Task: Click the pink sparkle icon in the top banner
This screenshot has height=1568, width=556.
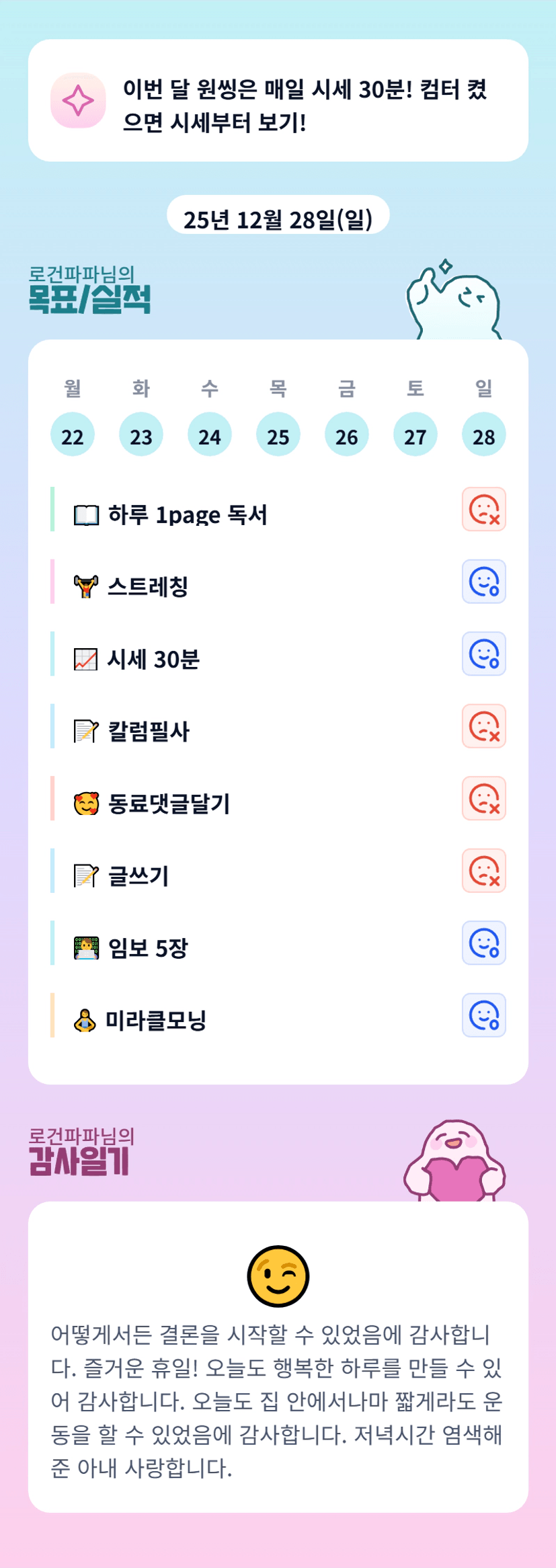Action: [78, 100]
